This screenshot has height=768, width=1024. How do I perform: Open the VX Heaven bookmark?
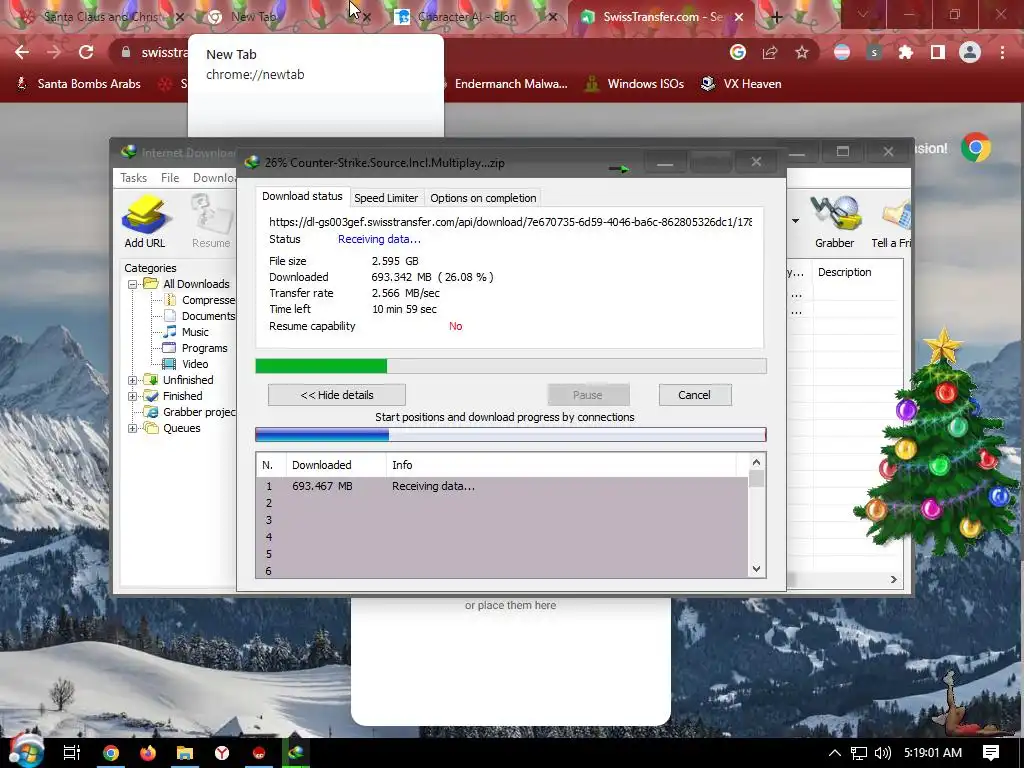click(741, 84)
